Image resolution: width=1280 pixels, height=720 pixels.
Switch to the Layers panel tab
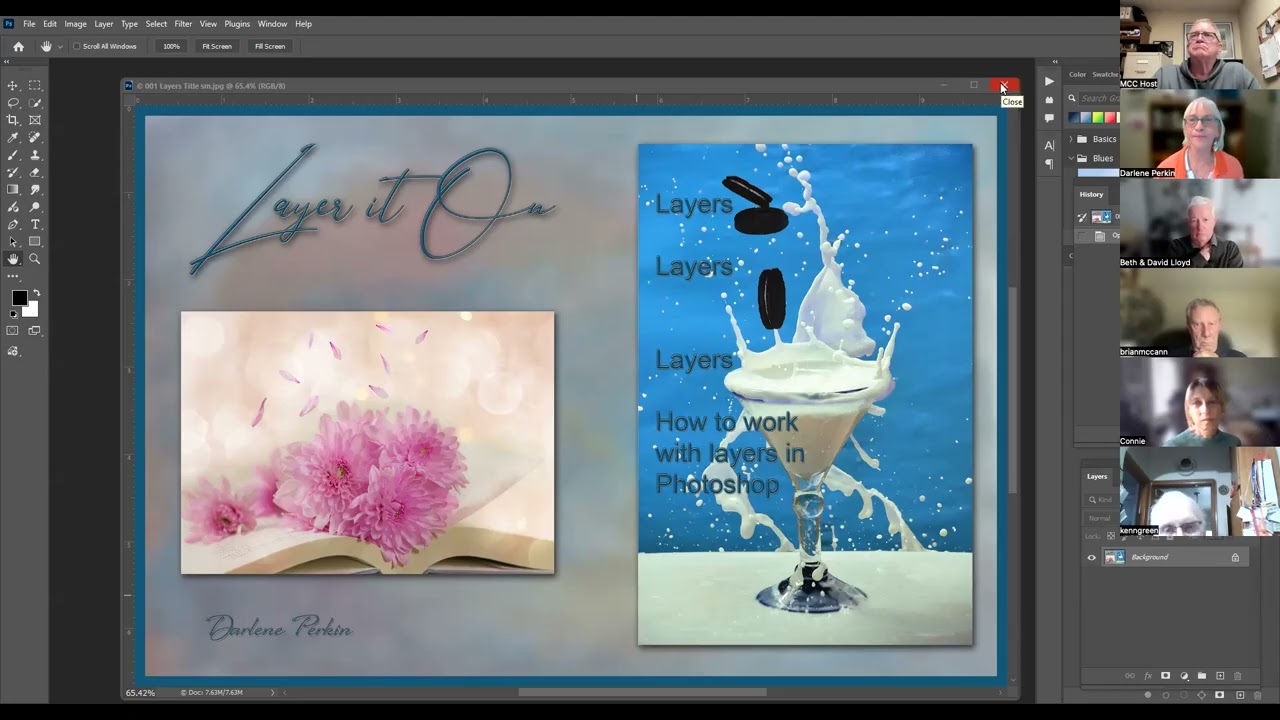click(x=1097, y=476)
